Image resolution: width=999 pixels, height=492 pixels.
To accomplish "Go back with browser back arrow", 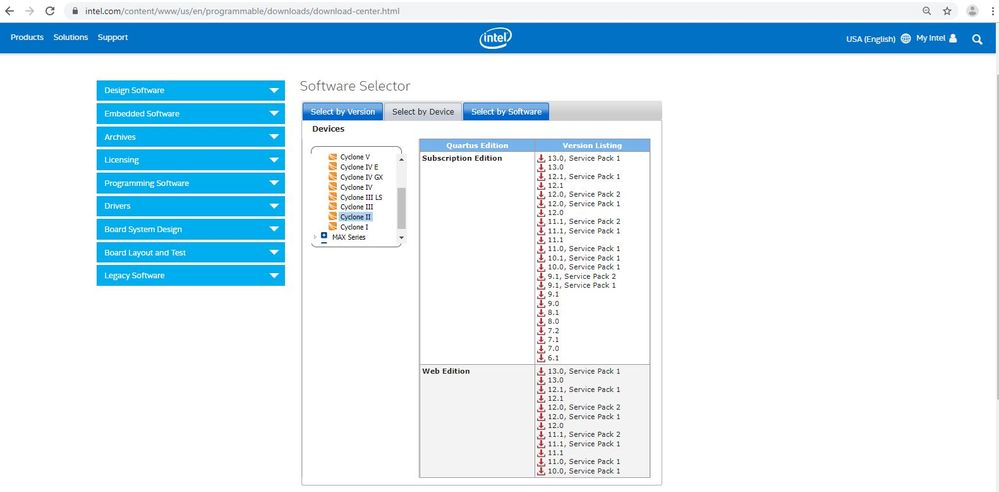I will (x=10, y=11).
